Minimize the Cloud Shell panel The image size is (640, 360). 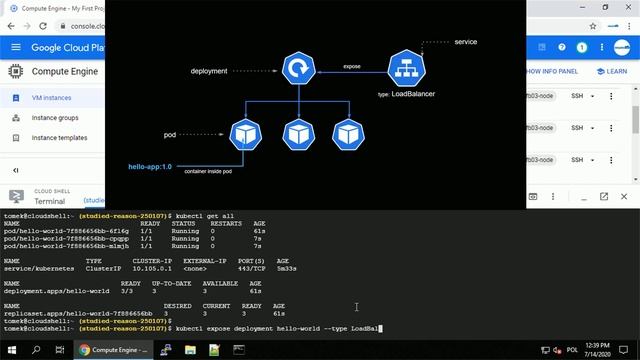[584, 198]
